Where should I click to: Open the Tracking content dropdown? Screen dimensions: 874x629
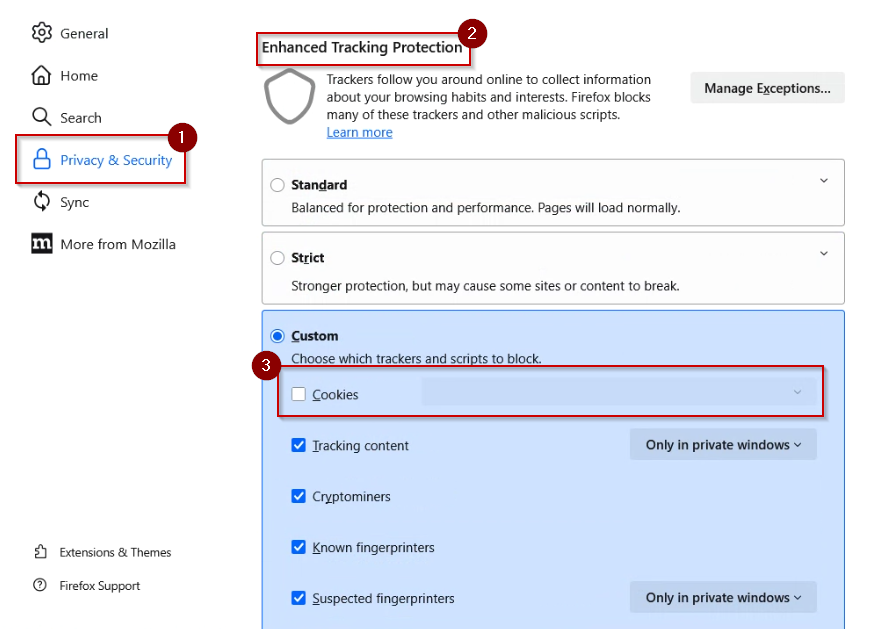point(723,445)
